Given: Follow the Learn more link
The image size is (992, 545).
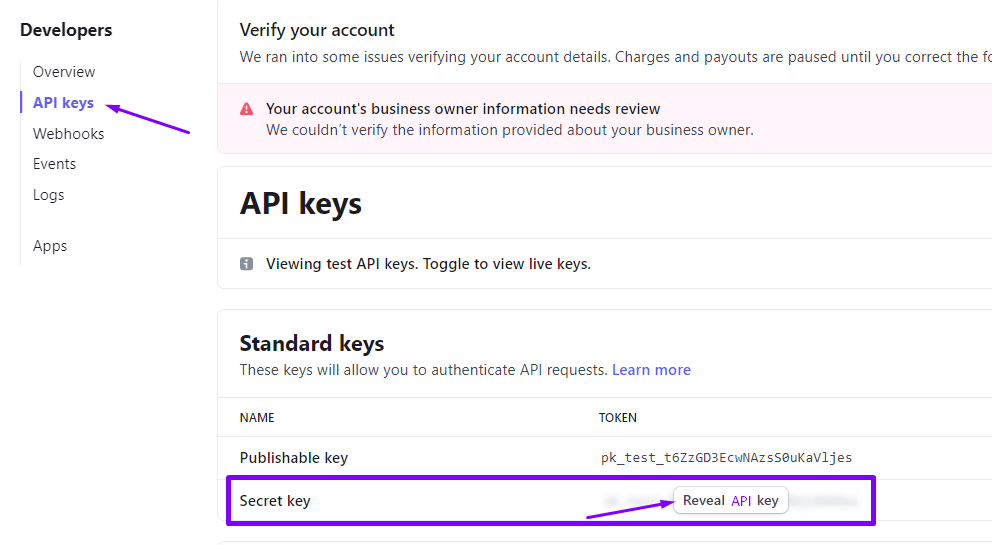Looking at the screenshot, I should 651,370.
